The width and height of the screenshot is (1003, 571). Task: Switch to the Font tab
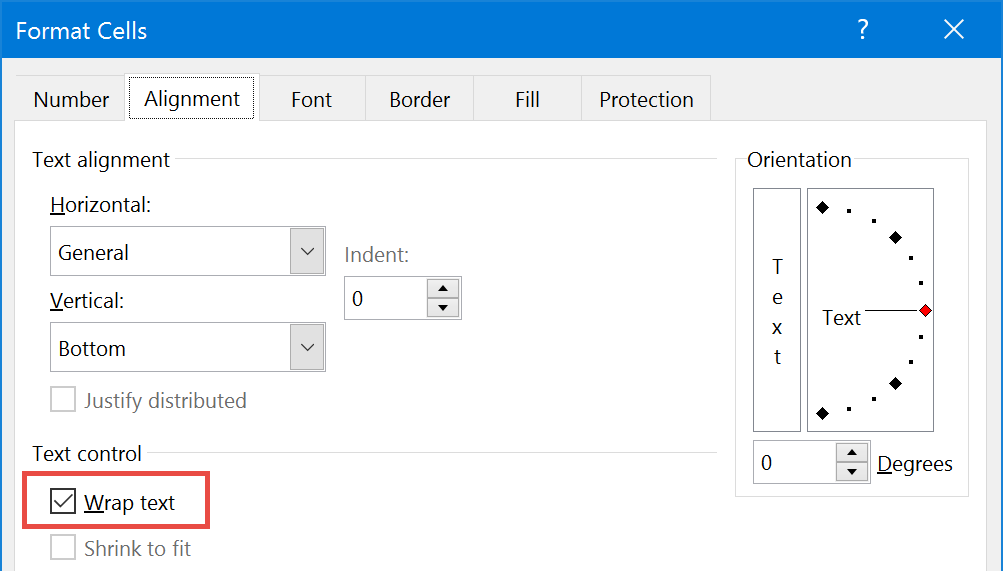click(x=312, y=99)
